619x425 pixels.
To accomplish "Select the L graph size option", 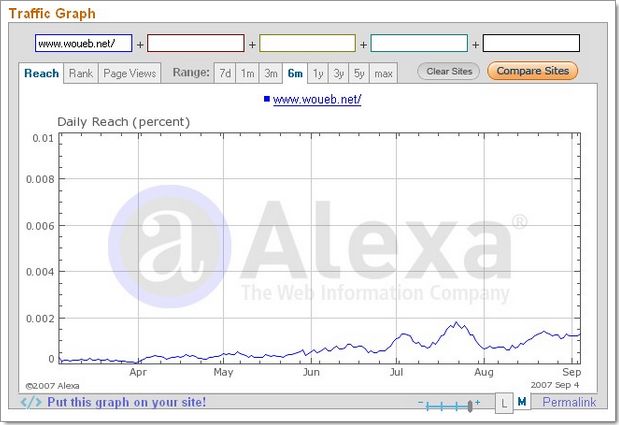I will point(504,403).
